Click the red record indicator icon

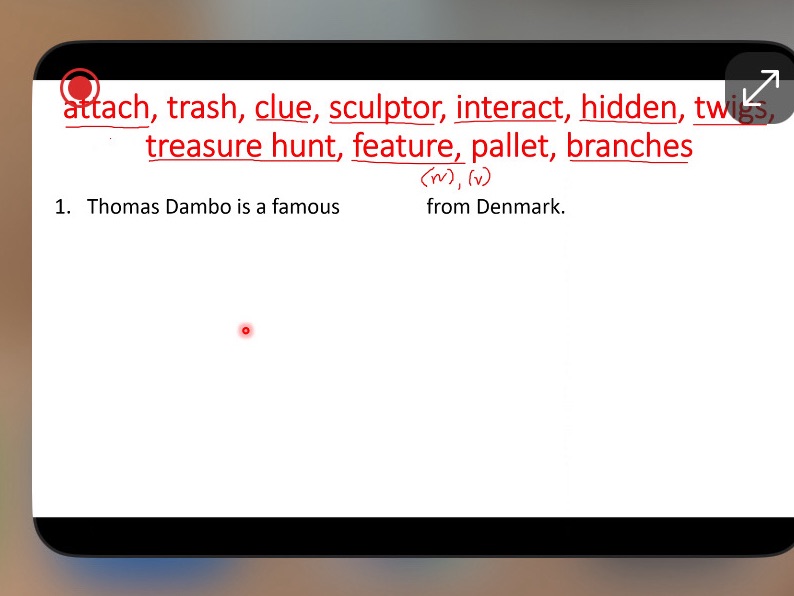(x=80, y=87)
